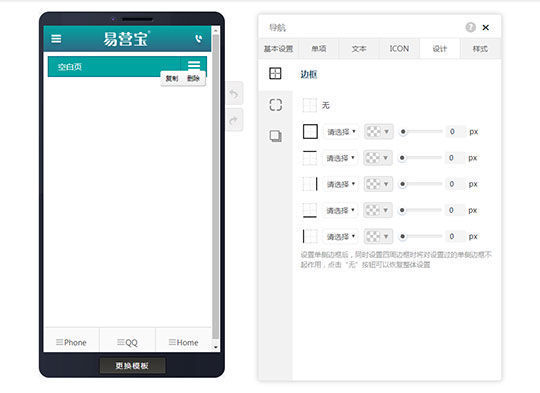
Task: Select the all-sides border icon
Action: [310, 132]
